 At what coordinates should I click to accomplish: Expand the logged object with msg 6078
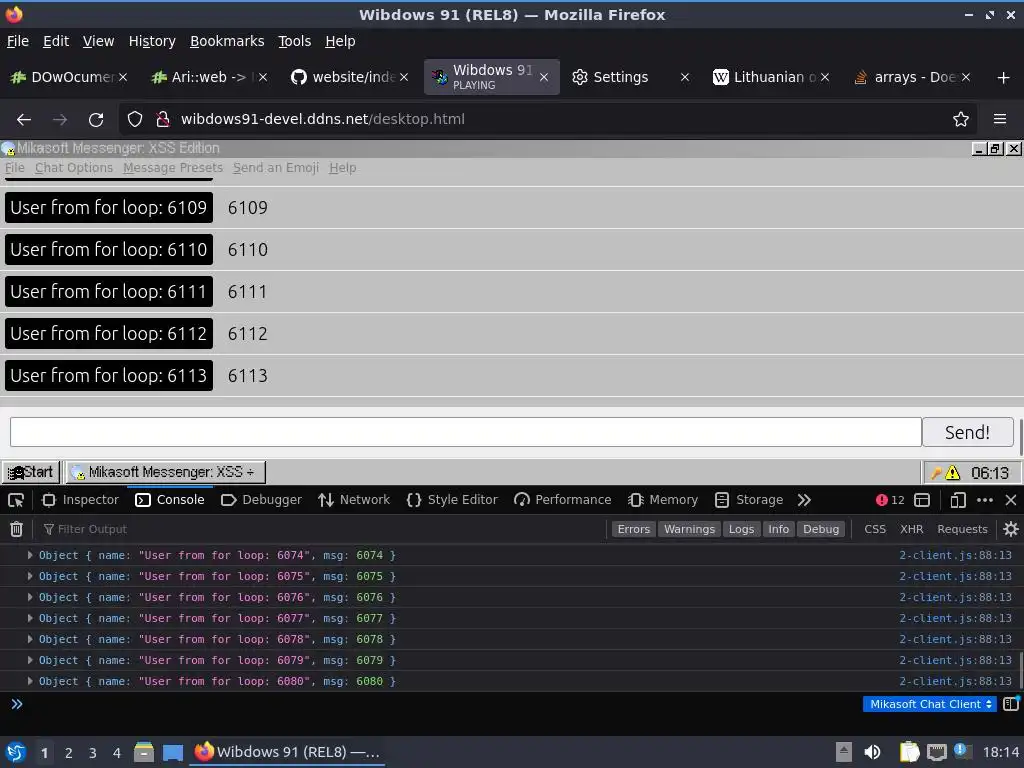coord(30,639)
